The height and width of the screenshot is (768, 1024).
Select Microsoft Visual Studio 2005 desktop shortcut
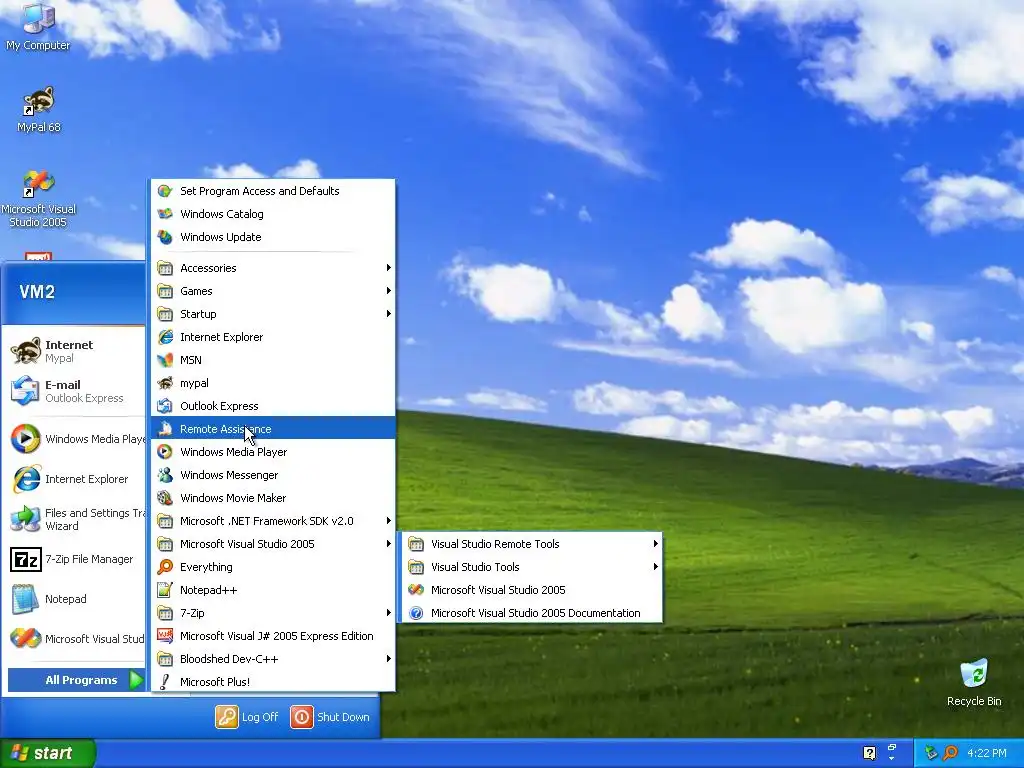click(38, 199)
